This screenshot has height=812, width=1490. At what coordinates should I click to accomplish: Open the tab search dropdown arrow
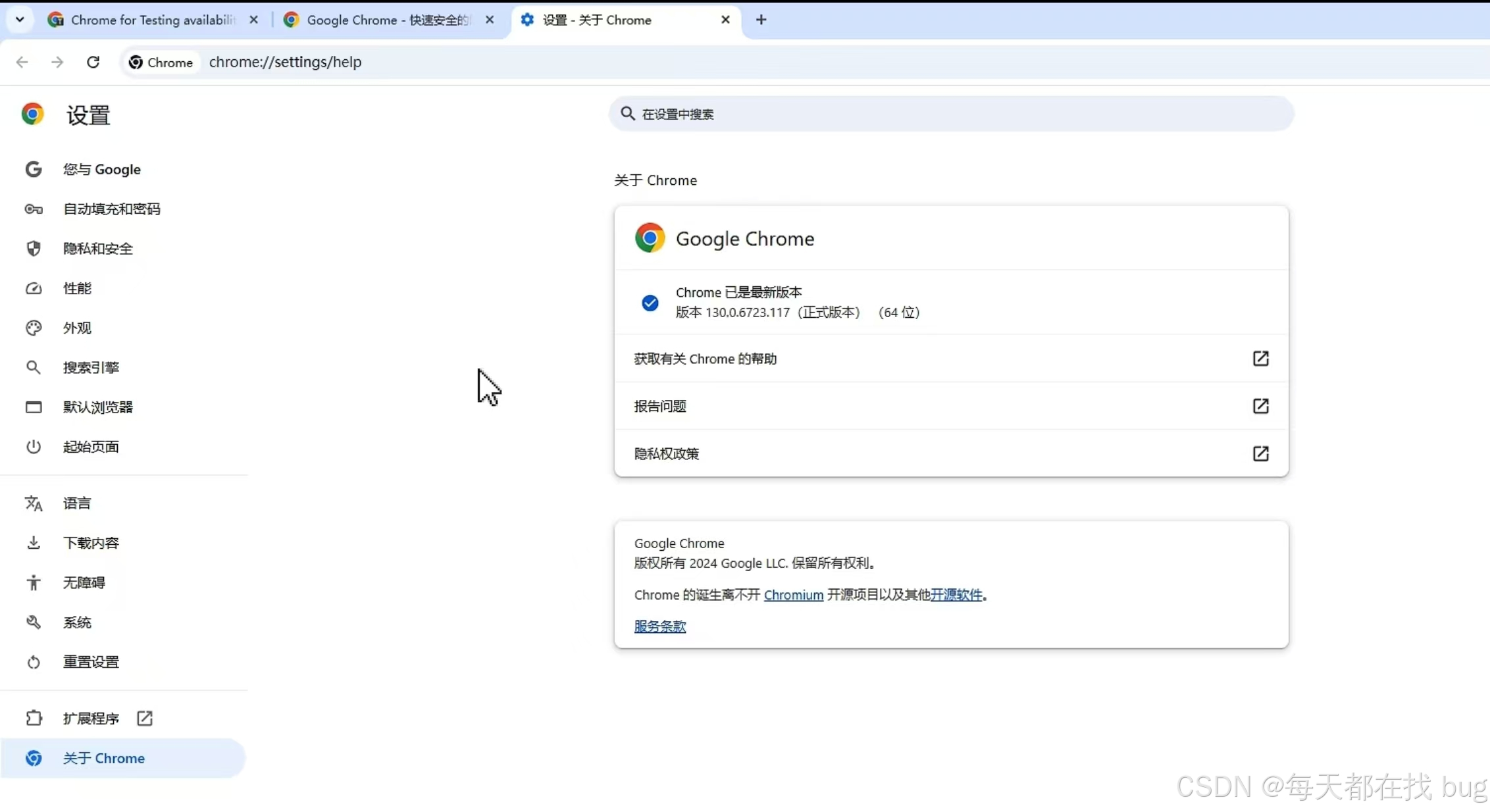[20, 20]
